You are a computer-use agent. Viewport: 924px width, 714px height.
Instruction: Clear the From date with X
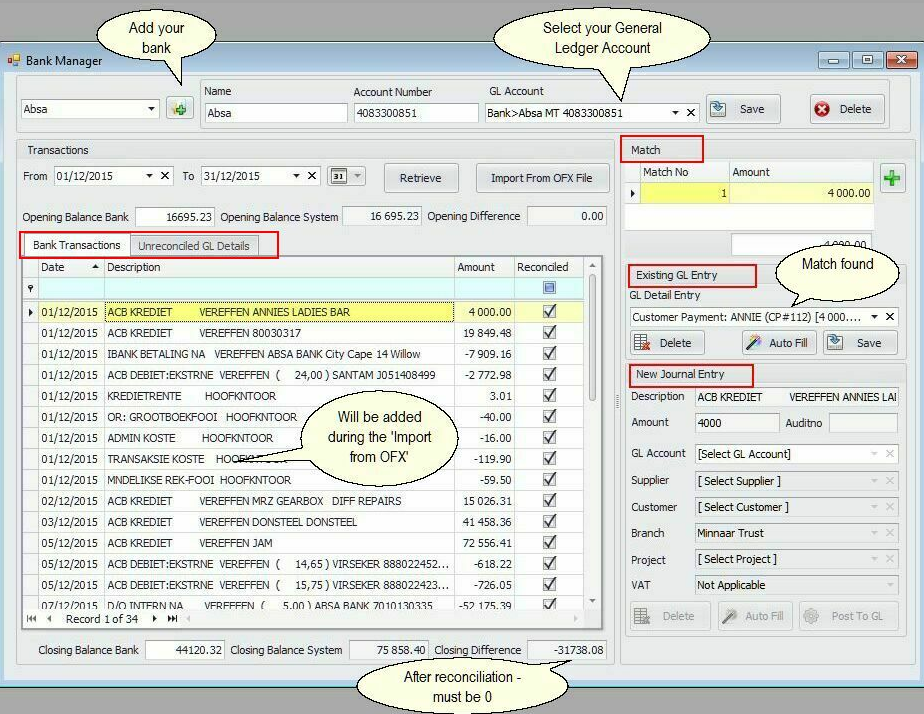click(165, 176)
